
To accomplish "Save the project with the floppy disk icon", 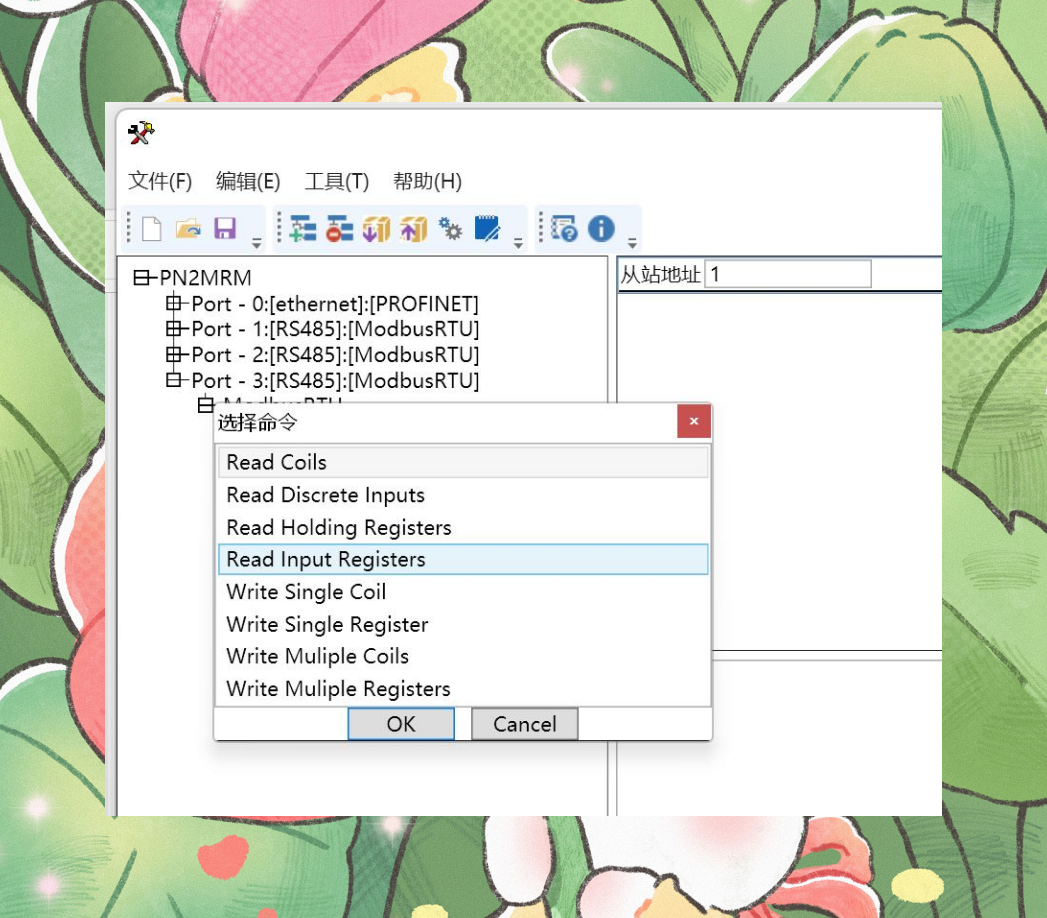I will pos(225,229).
